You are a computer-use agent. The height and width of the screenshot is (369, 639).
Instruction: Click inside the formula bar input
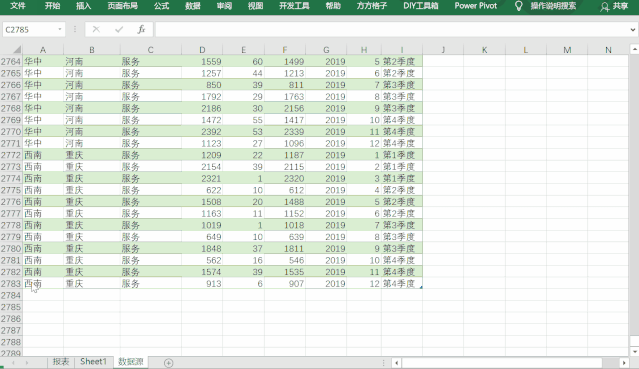[391, 30]
